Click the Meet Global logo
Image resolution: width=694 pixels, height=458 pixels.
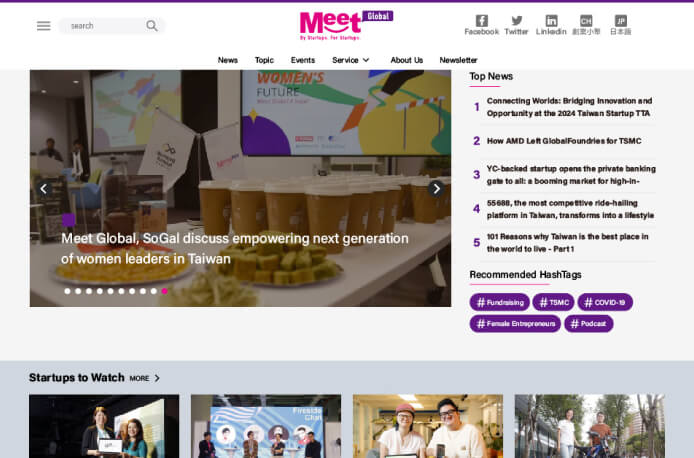tap(345, 24)
